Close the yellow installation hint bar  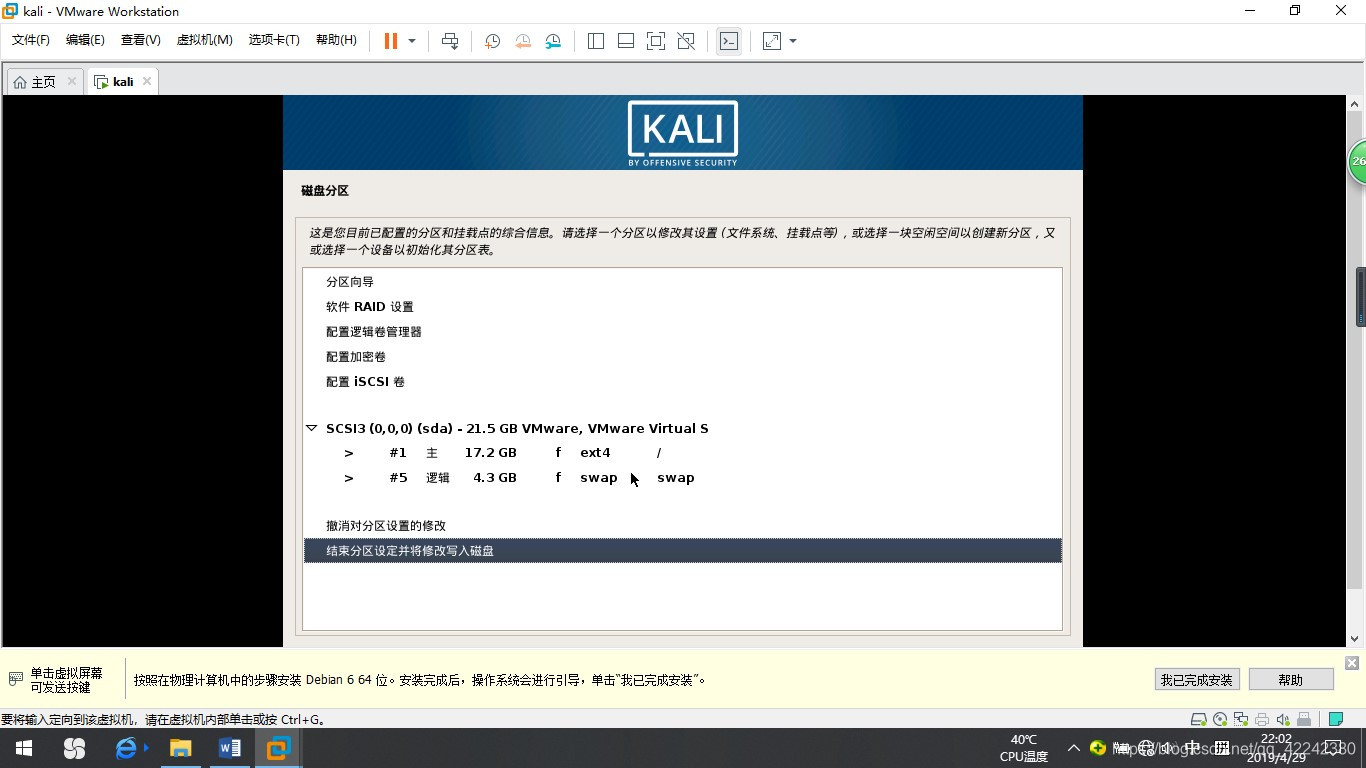(x=1352, y=663)
